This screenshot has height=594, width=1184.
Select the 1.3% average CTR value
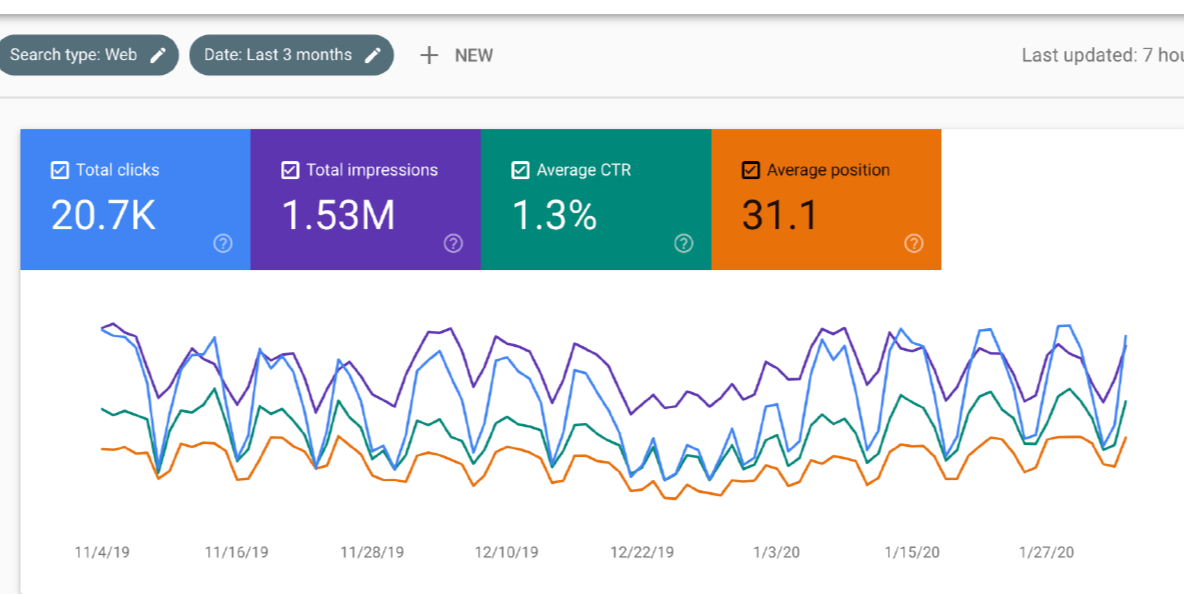pyautogui.click(x=554, y=216)
